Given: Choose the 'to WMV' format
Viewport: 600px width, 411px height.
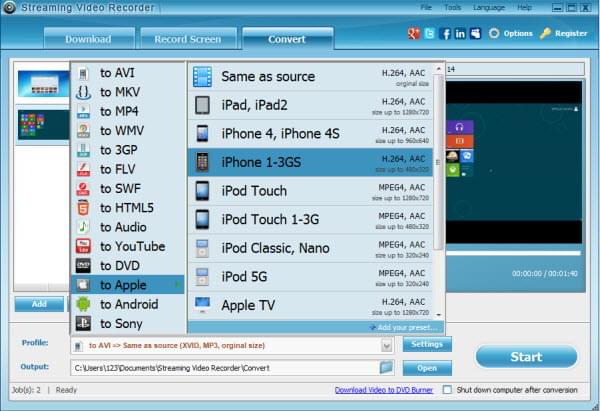Looking at the screenshot, I should coord(127,130).
